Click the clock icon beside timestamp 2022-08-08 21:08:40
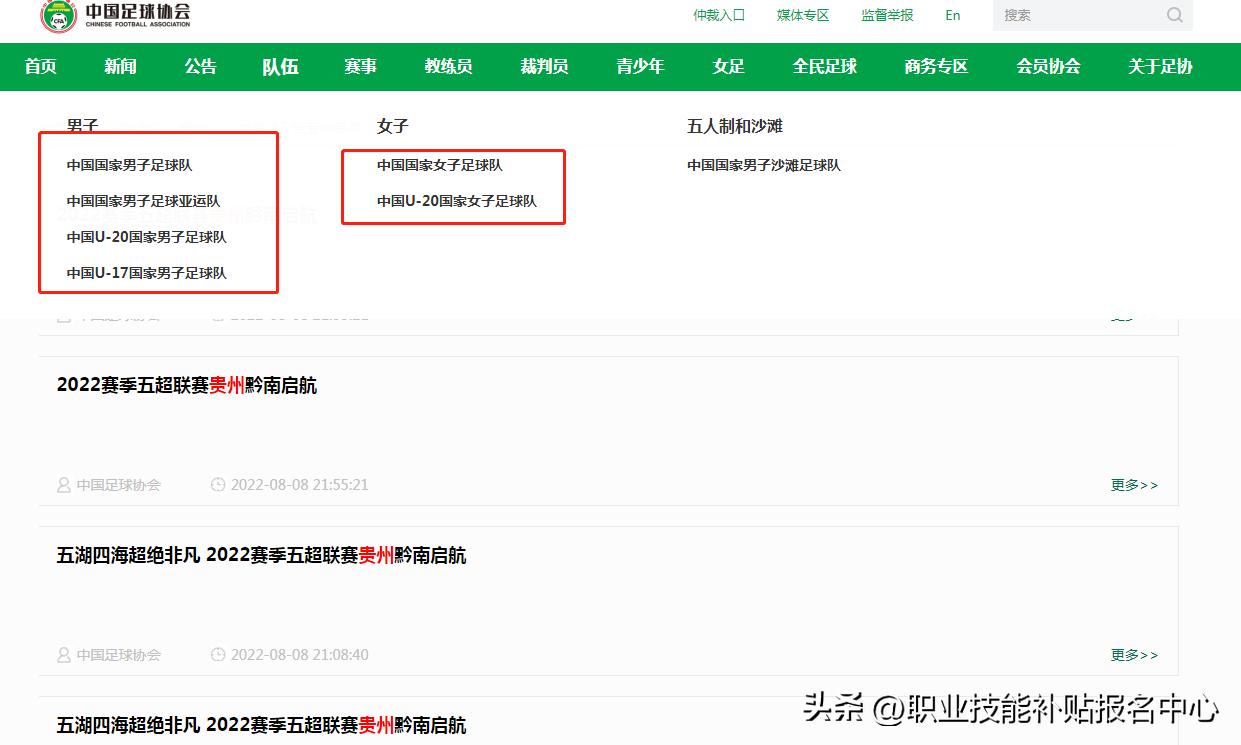 pos(218,655)
